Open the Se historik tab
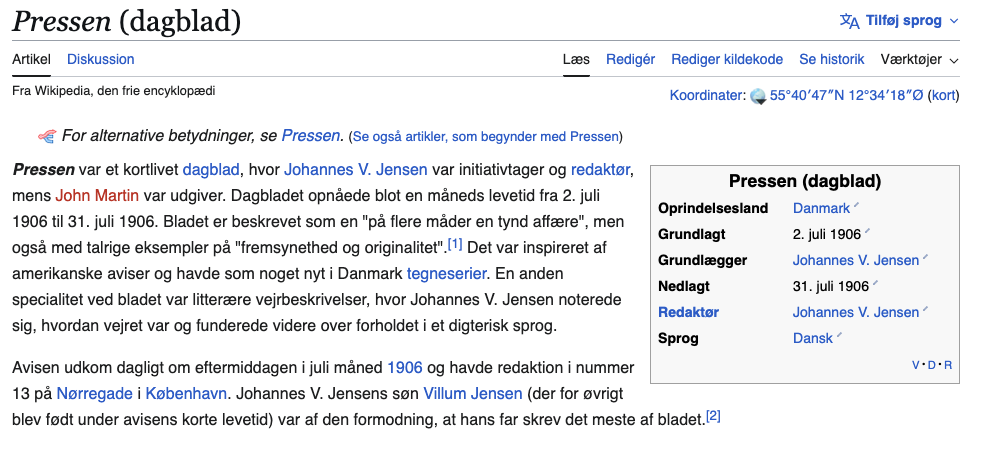Viewport: 984px width, 449px height. point(833,60)
